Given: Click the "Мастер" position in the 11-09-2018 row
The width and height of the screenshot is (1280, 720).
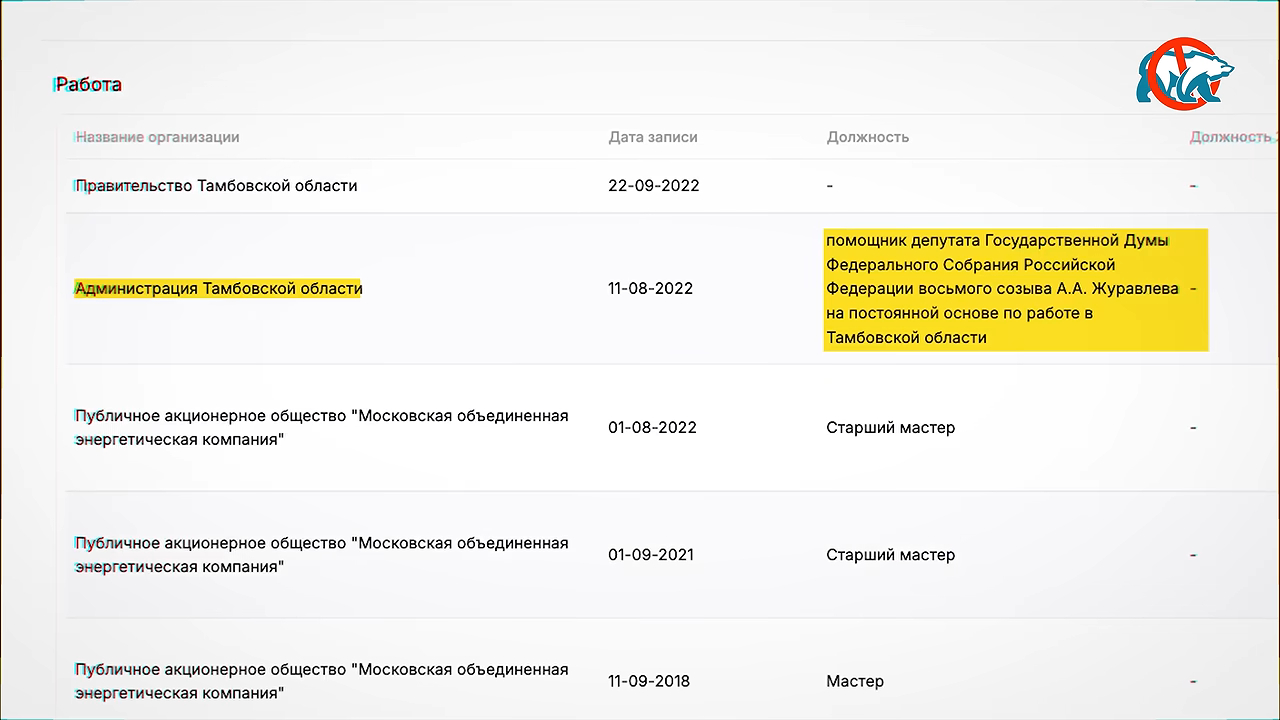Looking at the screenshot, I should [x=855, y=682].
